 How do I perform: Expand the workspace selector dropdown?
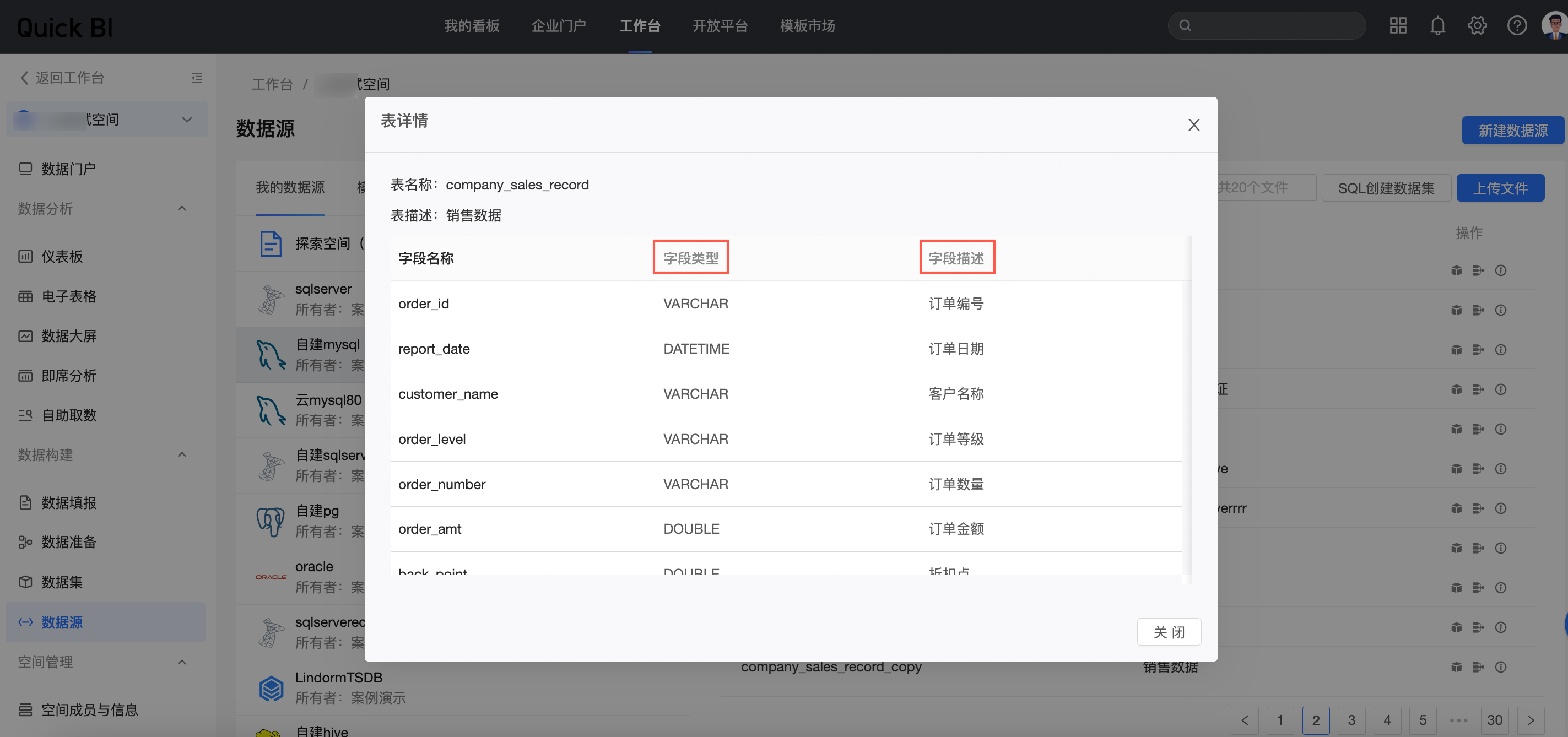(x=187, y=120)
